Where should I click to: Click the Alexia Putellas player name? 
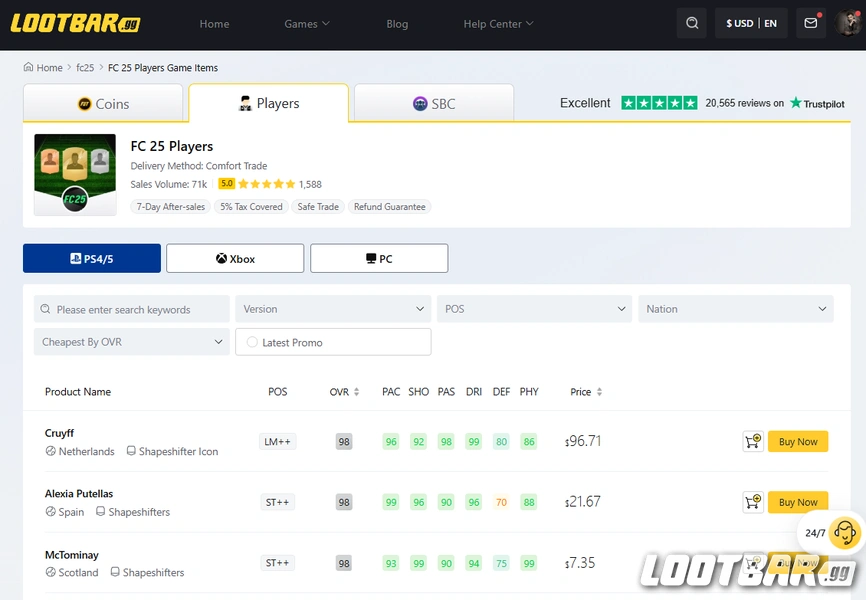click(79, 493)
